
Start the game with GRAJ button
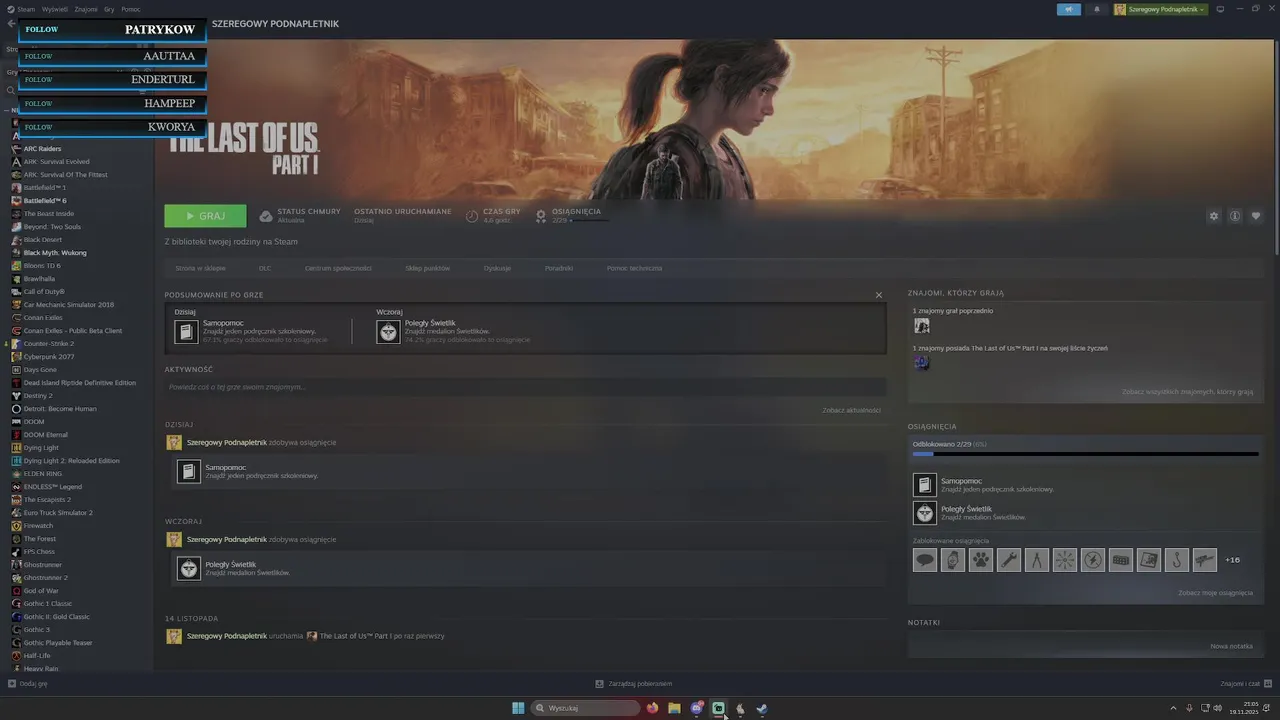(205, 216)
